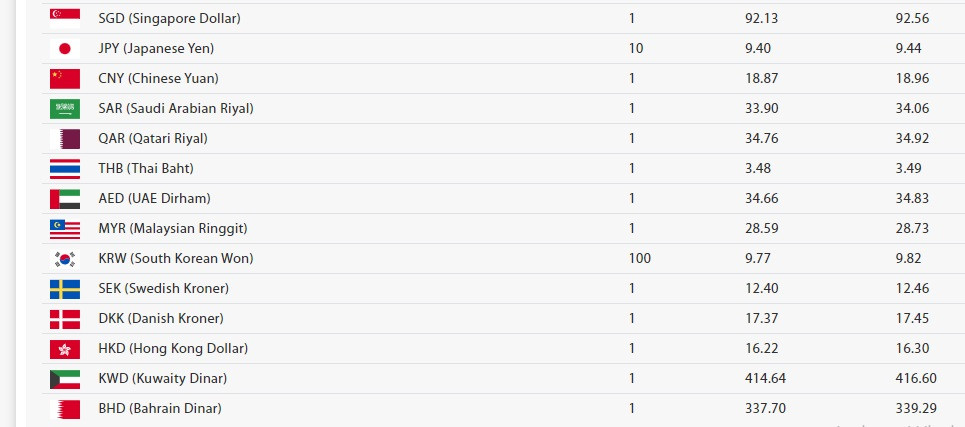
Task: Click the Thailand flag icon
Action: click(65, 169)
